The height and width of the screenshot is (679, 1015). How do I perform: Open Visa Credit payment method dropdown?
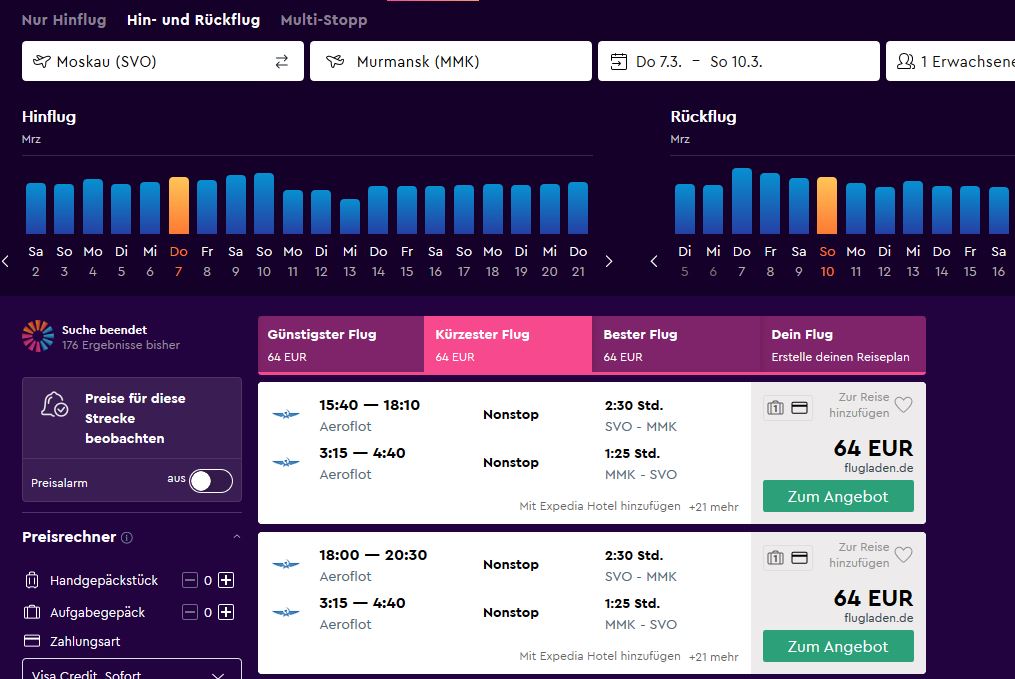[132, 669]
